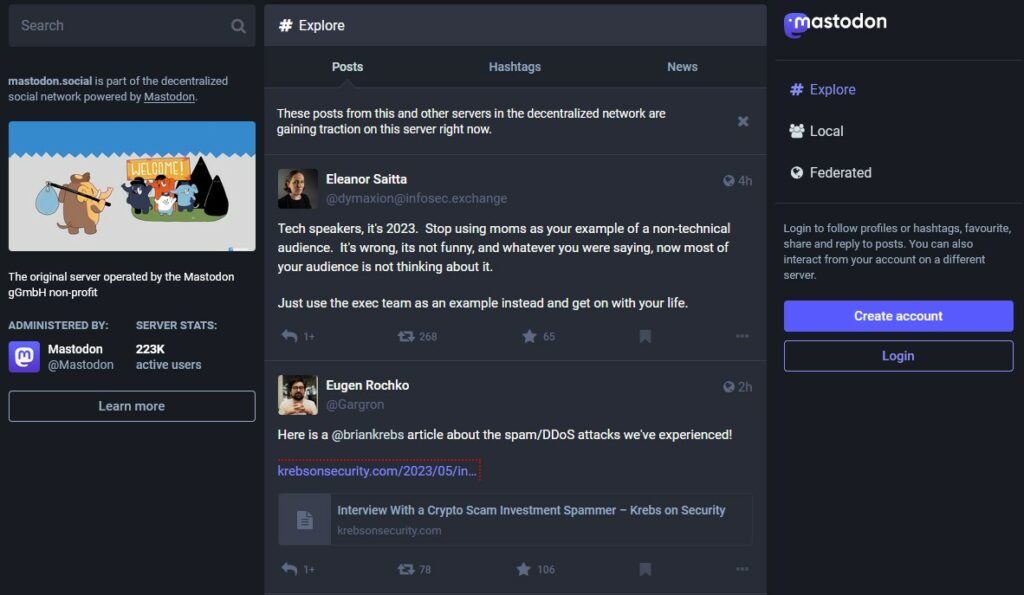Open the Mastodon logo home link
This screenshot has width=1024, height=595.
pyautogui.click(x=835, y=24)
